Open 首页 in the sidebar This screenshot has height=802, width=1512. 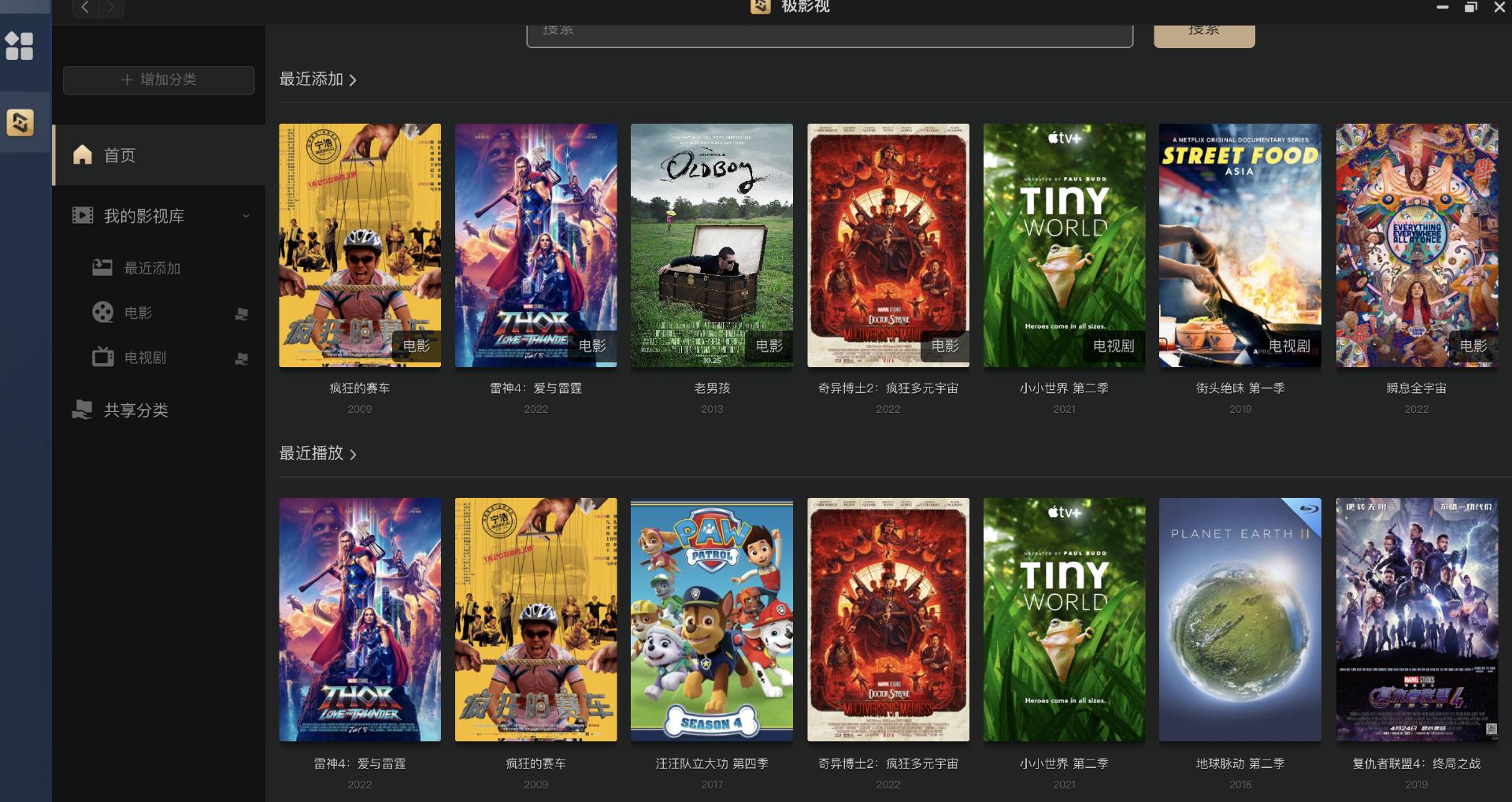tap(159, 155)
